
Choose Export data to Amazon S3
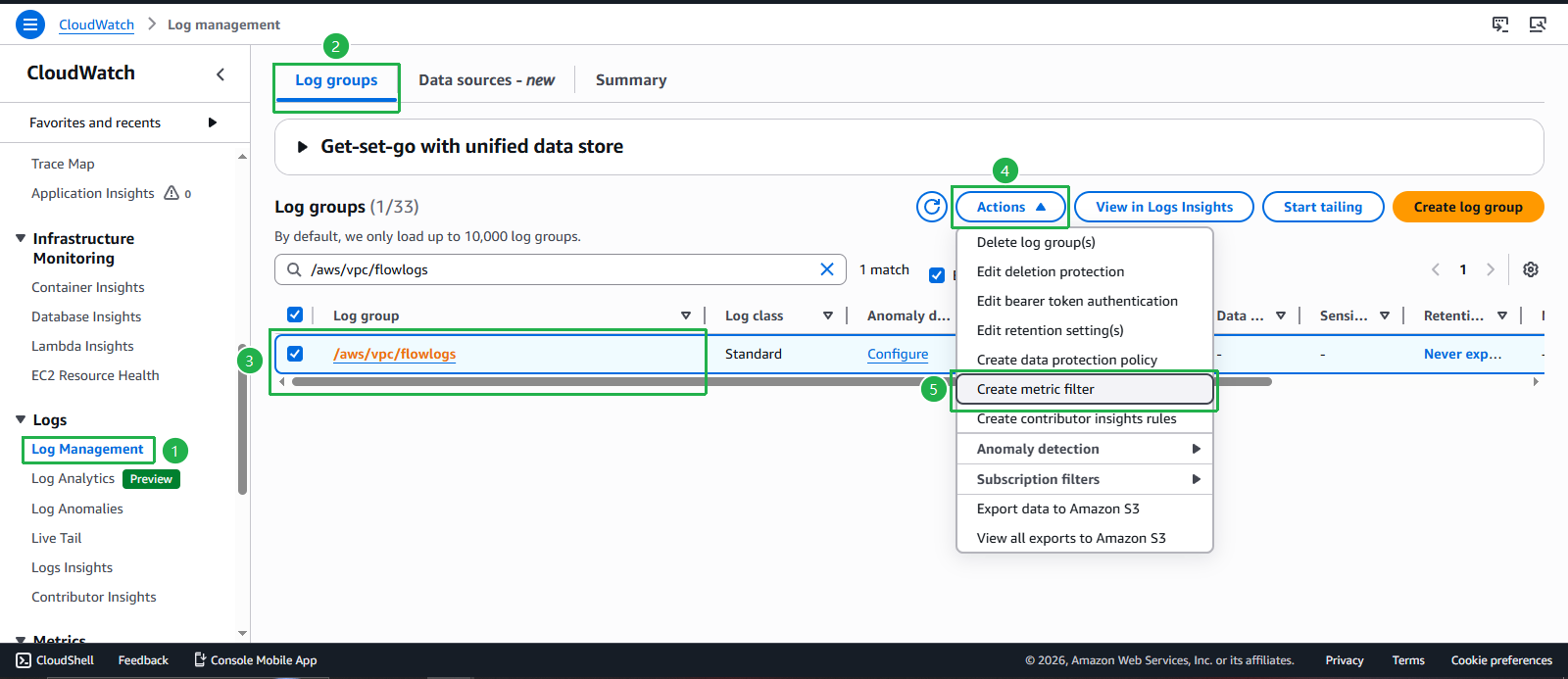pos(1085,509)
